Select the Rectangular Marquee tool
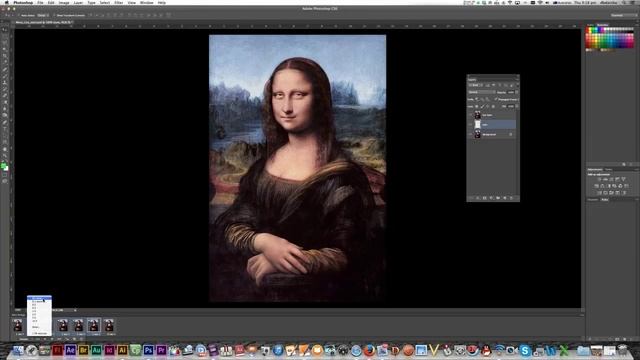640x360 pixels. 6,36
